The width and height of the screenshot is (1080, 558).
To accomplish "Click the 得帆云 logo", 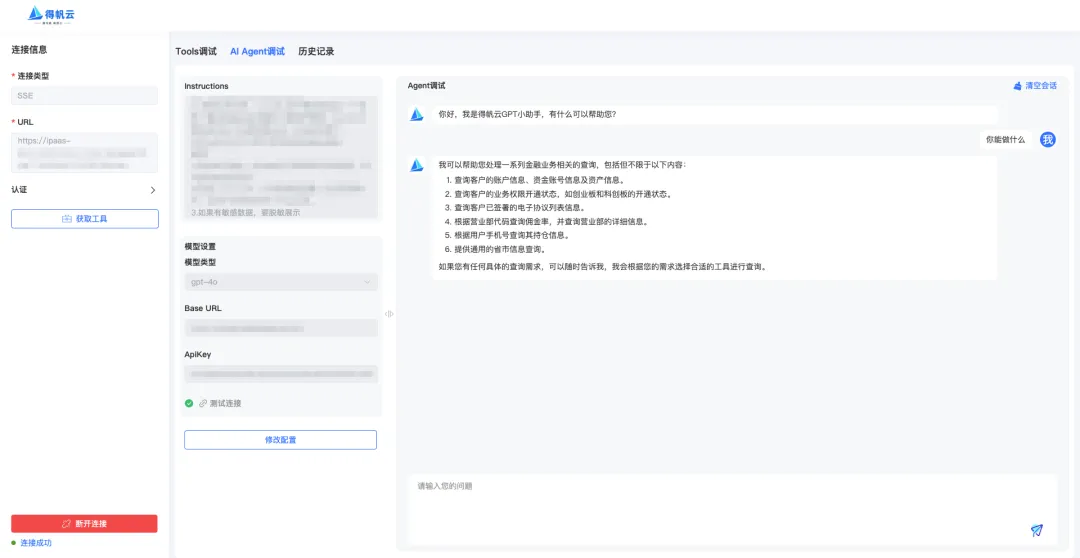I will coord(50,14).
